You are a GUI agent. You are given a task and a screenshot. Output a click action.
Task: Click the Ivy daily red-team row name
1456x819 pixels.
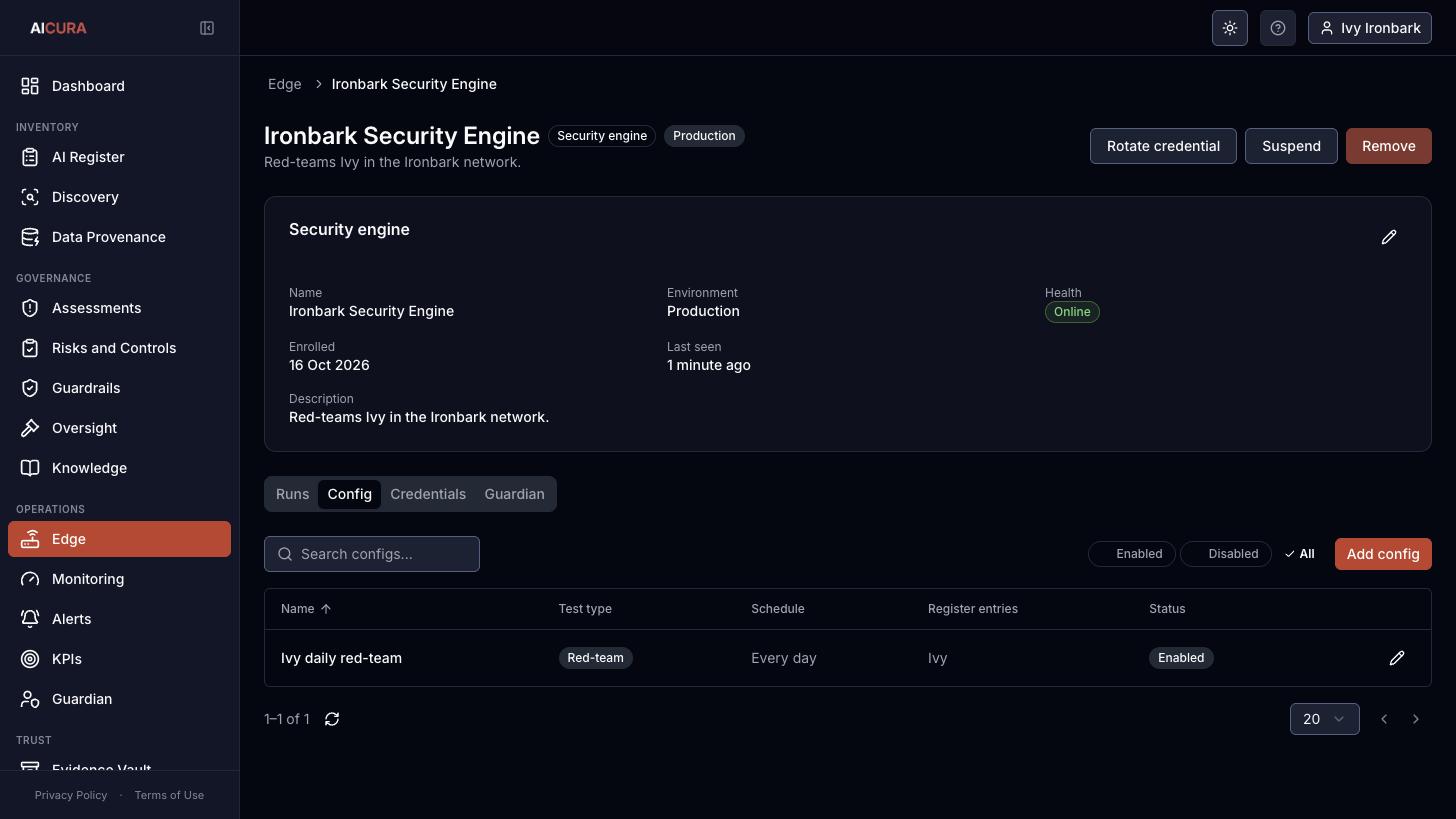pos(341,658)
